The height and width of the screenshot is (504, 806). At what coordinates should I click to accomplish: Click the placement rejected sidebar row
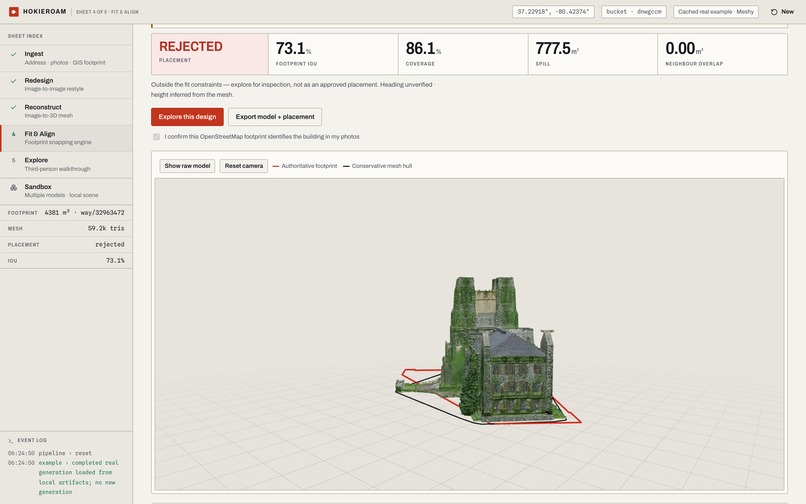click(66, 245)
